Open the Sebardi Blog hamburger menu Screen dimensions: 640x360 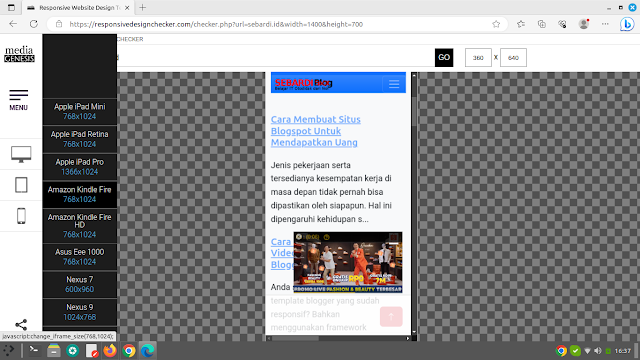tap(394, 84)
